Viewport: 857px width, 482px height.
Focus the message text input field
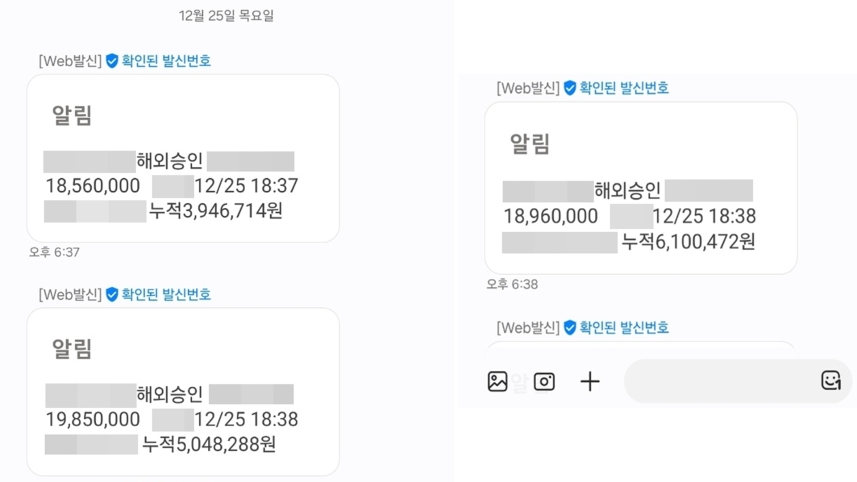point(720,381)
